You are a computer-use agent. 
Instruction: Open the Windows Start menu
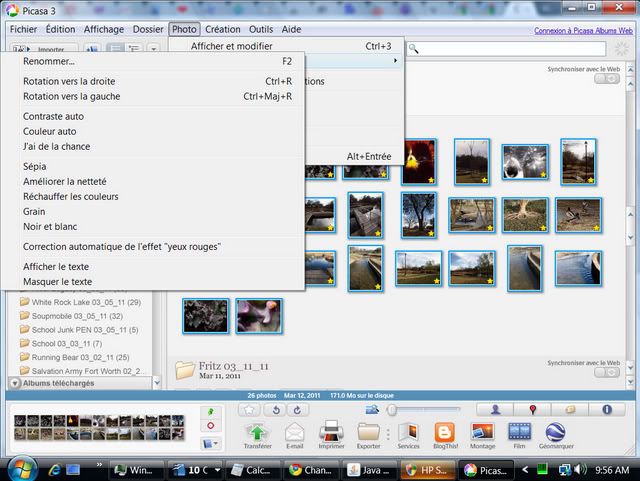(20, 468)
